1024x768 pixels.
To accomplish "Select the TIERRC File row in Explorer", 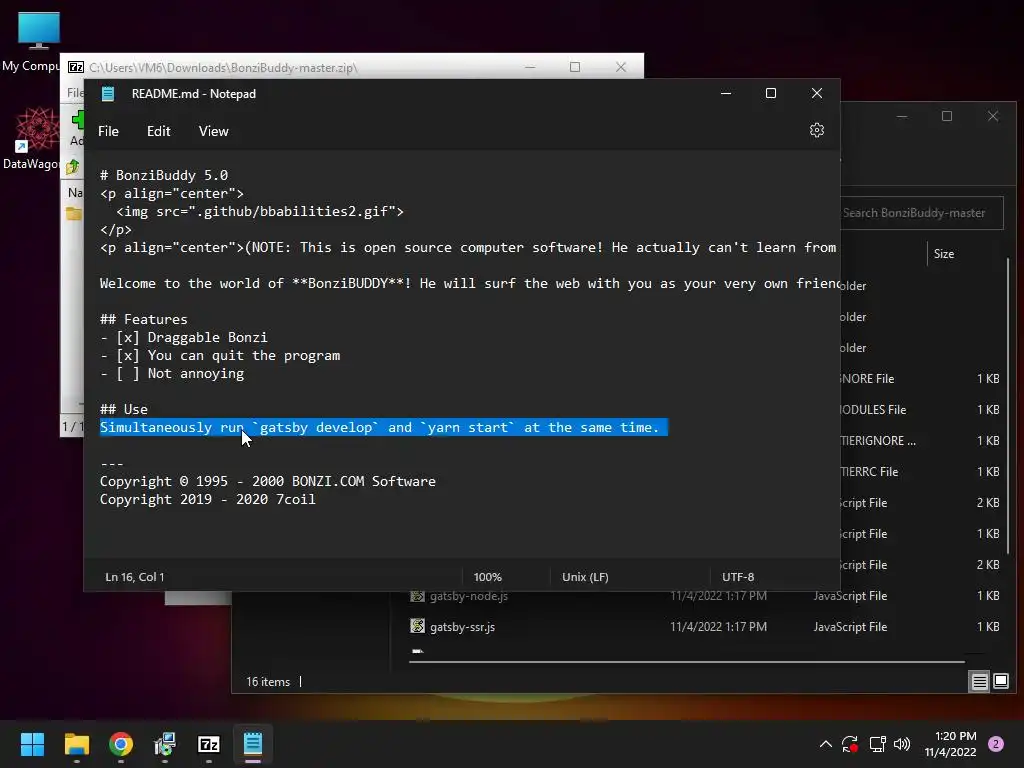I will (x=921, y=472).
